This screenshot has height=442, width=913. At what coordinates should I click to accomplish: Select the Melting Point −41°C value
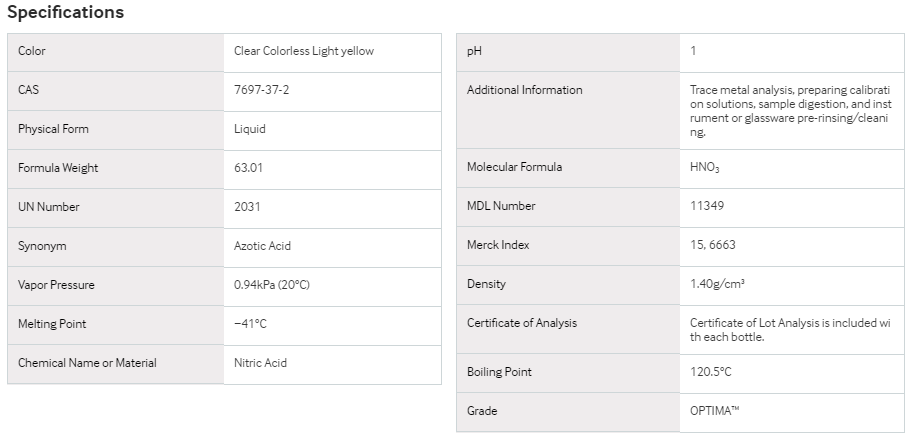click(250, 324)
